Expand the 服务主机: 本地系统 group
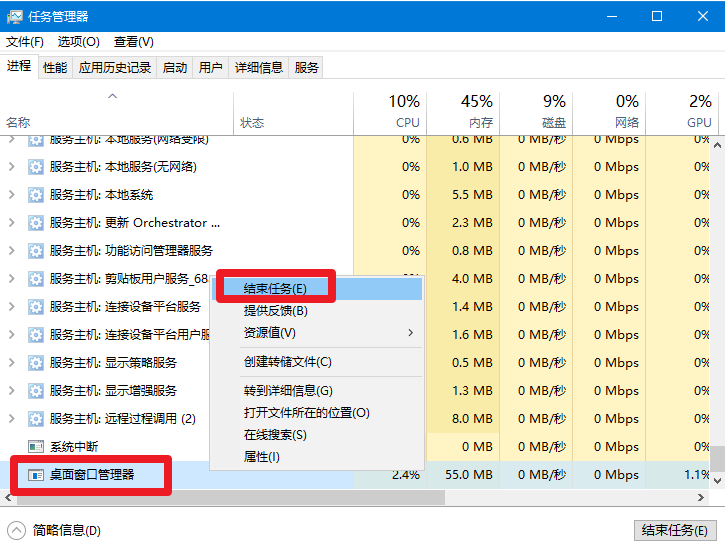This screenshot has width=727, height=556. (12, 195)
